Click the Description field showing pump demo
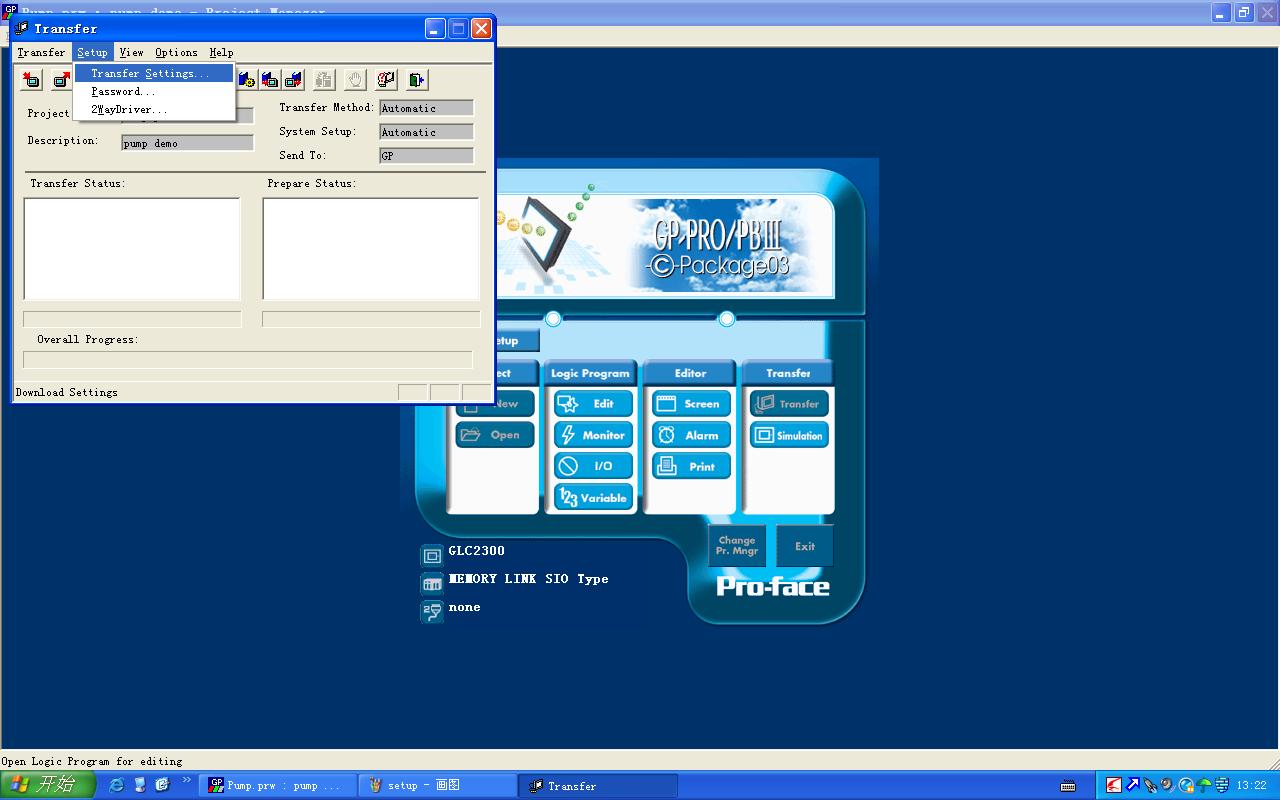The width and height of the screenshot is (1280, 800). click(187, 143)
